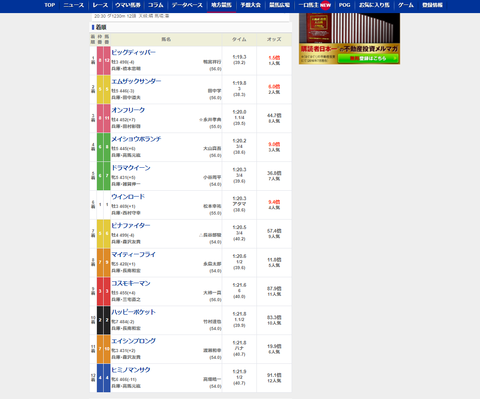The height and width of the screenshot is (399, 480).
Task: Open horse エイシンブロング link
Action: coord(133,341)
